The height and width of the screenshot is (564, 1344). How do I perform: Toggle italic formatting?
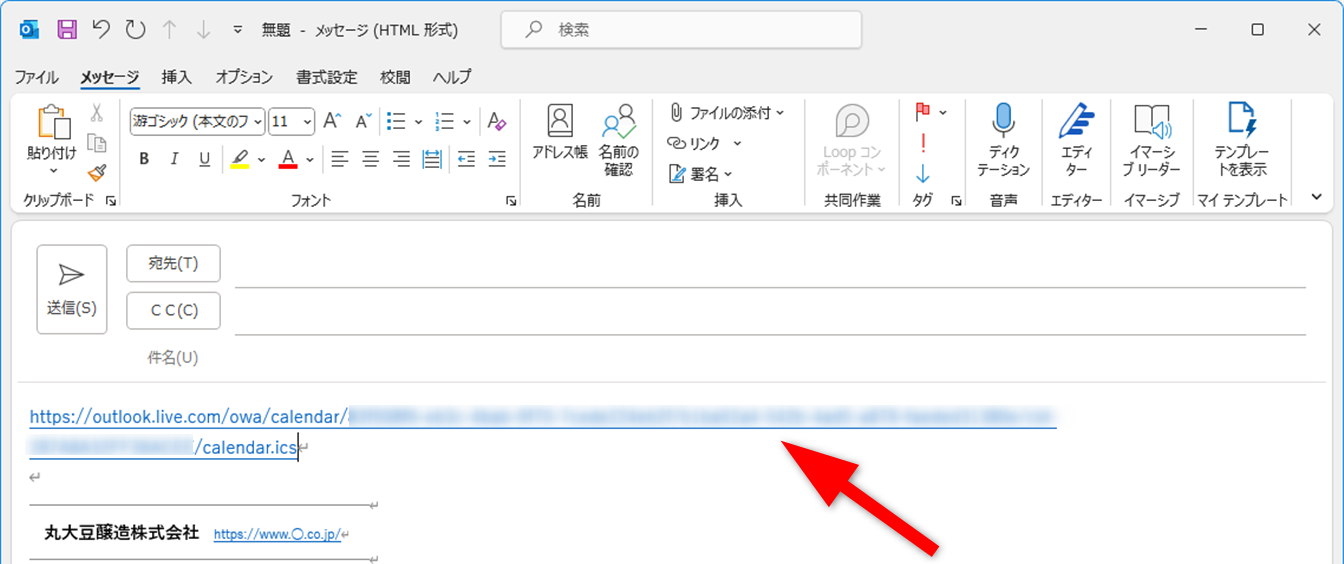coord(174,158)
